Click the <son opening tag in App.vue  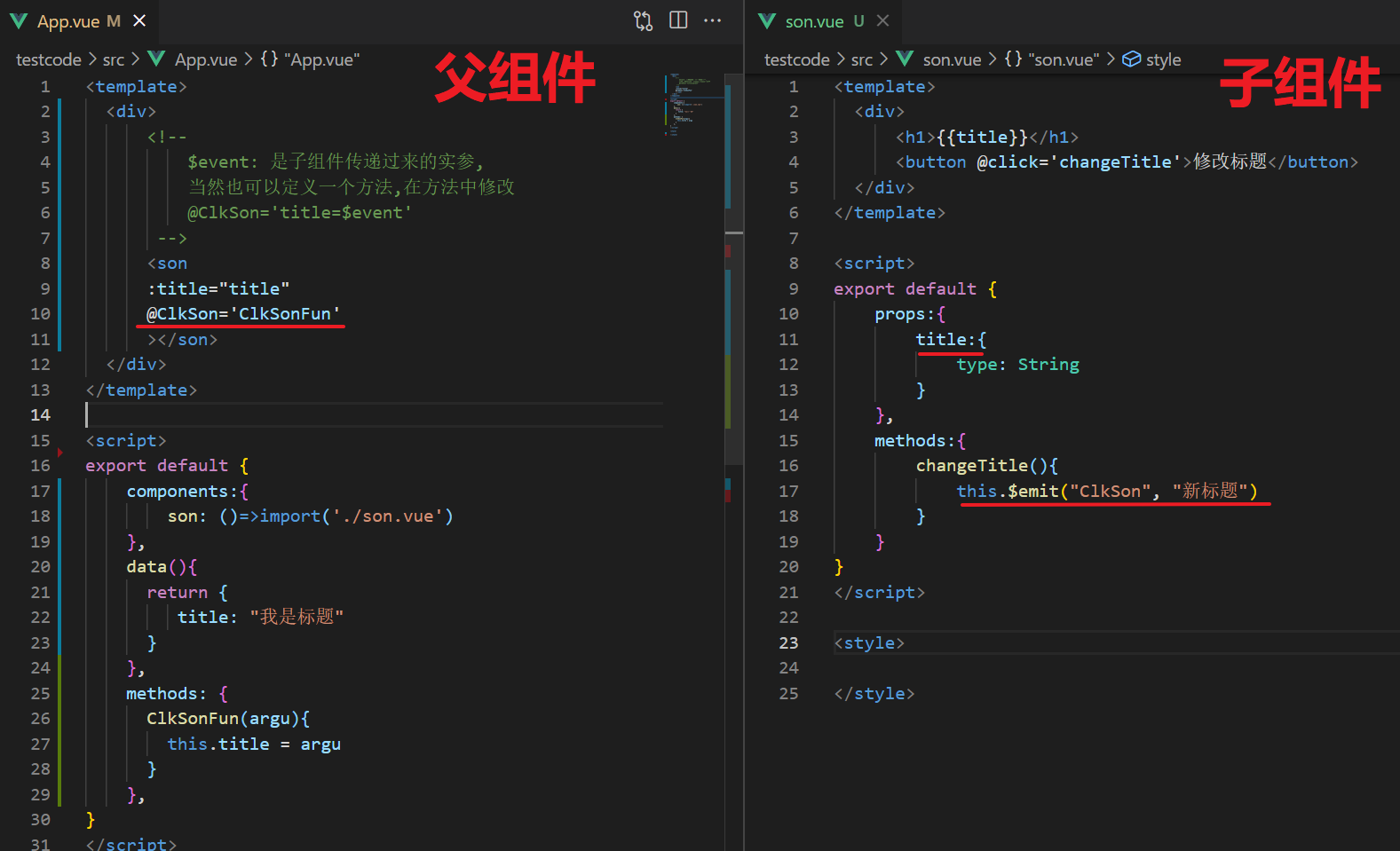167,263
